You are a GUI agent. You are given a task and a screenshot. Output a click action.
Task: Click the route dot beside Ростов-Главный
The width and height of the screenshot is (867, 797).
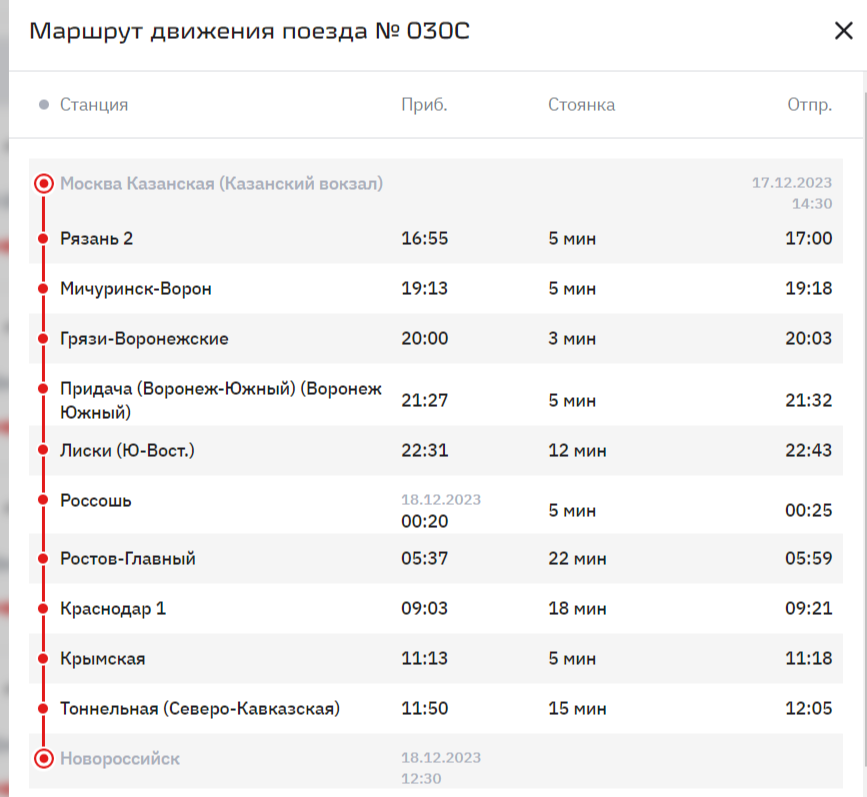[43, 559]
